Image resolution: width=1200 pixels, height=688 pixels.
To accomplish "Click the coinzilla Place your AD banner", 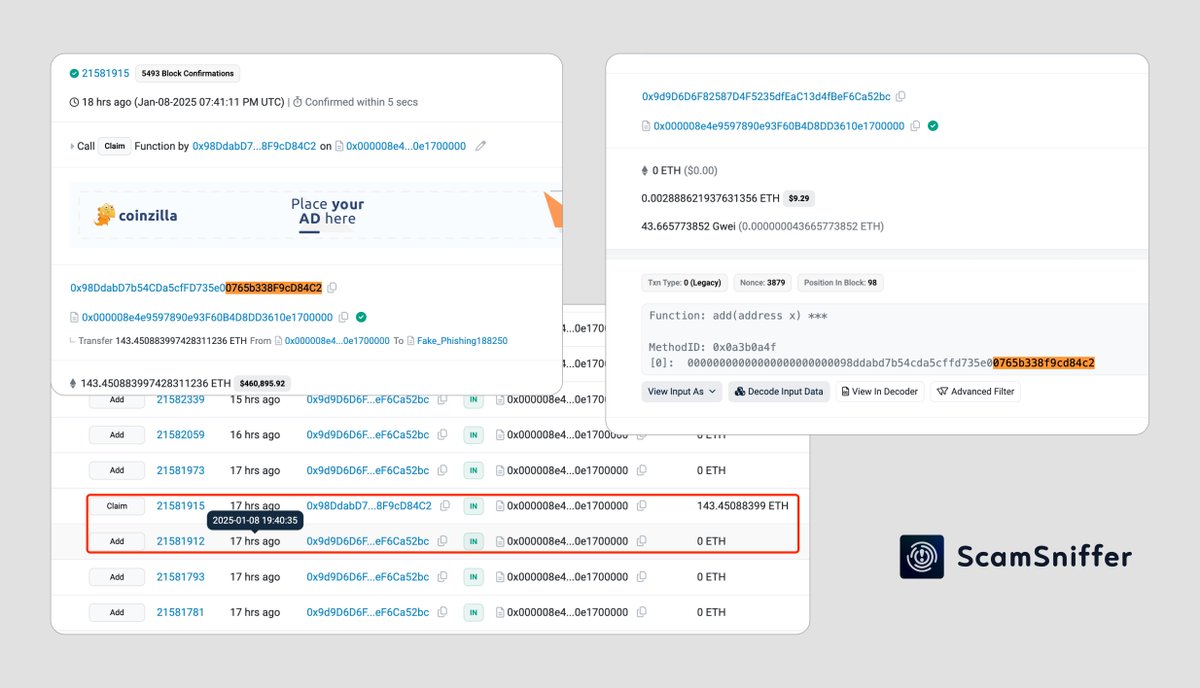I will pos(316,213).
